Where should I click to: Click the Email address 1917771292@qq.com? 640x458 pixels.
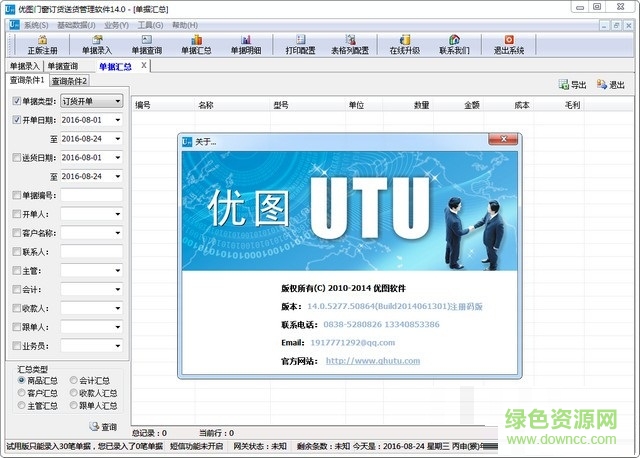click(353, 342)
